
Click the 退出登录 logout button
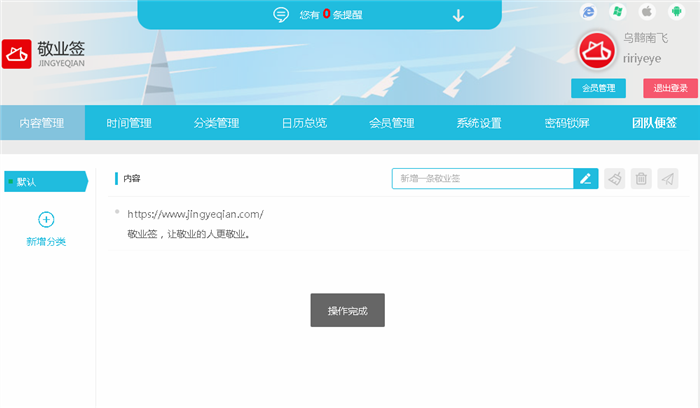pyautogui.click(x=670, y=88)
